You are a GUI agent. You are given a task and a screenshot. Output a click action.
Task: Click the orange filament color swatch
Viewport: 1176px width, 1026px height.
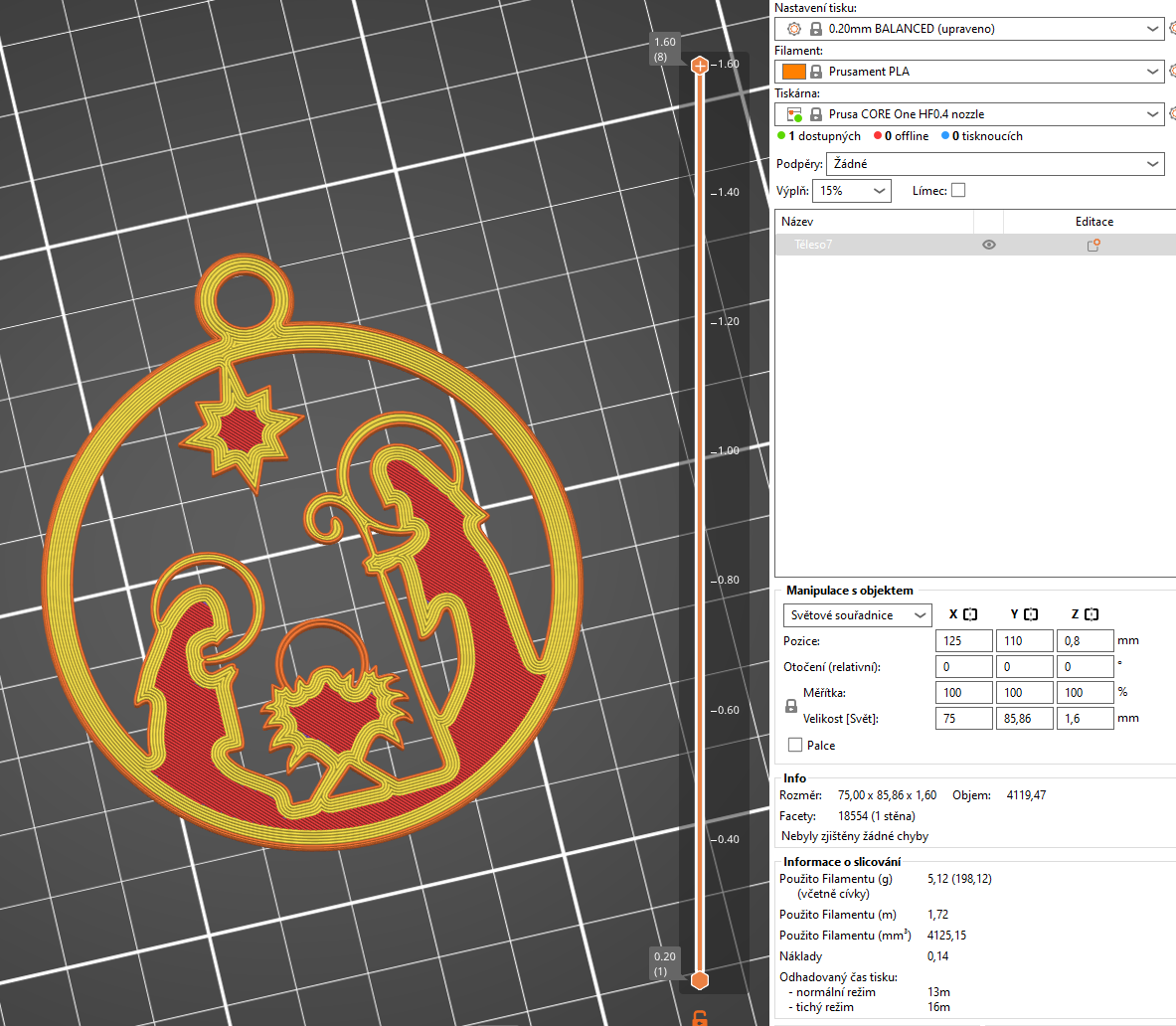click(x=794, y=72)
